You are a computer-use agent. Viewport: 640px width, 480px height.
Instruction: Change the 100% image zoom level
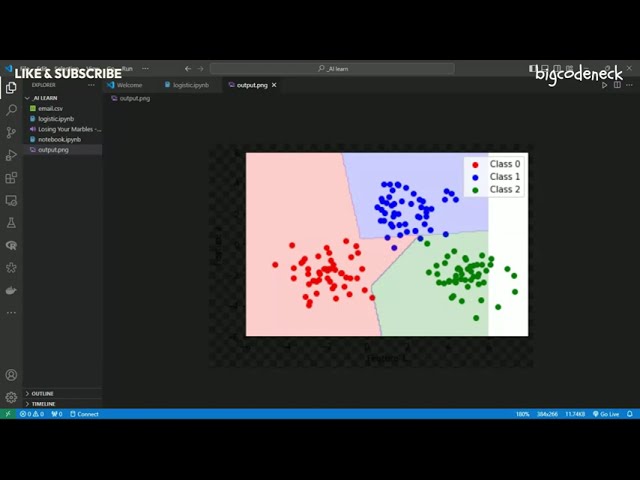click(522, 414)
